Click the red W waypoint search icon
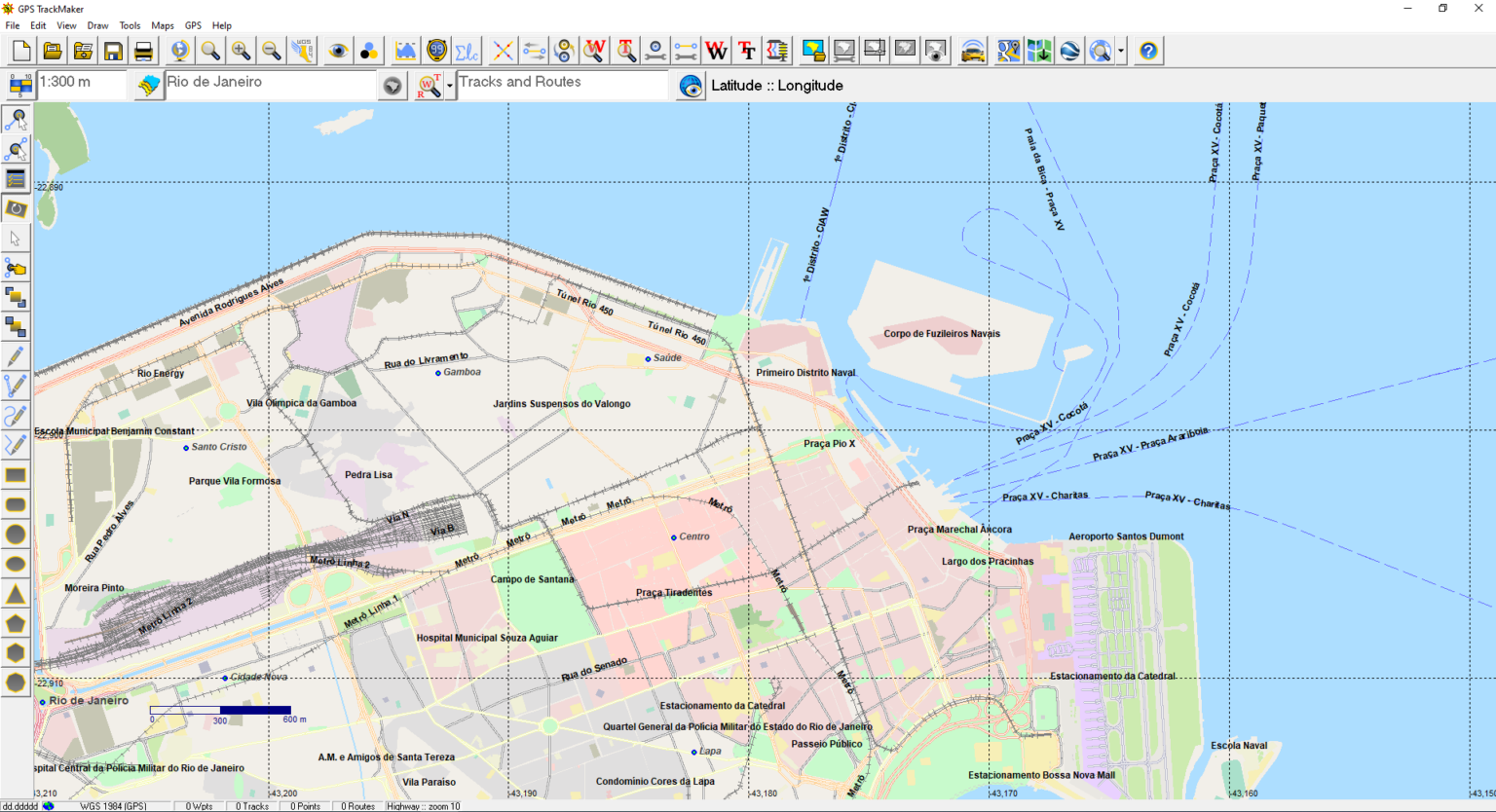The width and height of the screenshot is (1496, 812). [x=594, y=51]
